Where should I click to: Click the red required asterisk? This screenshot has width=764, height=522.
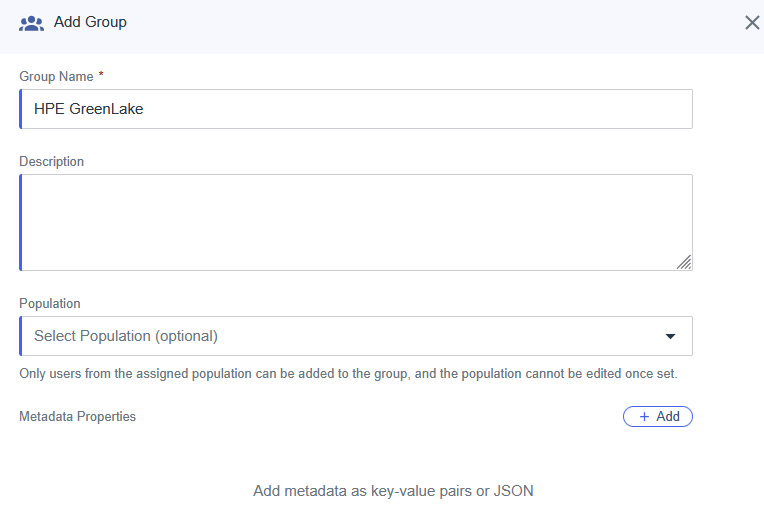point(101,76)
